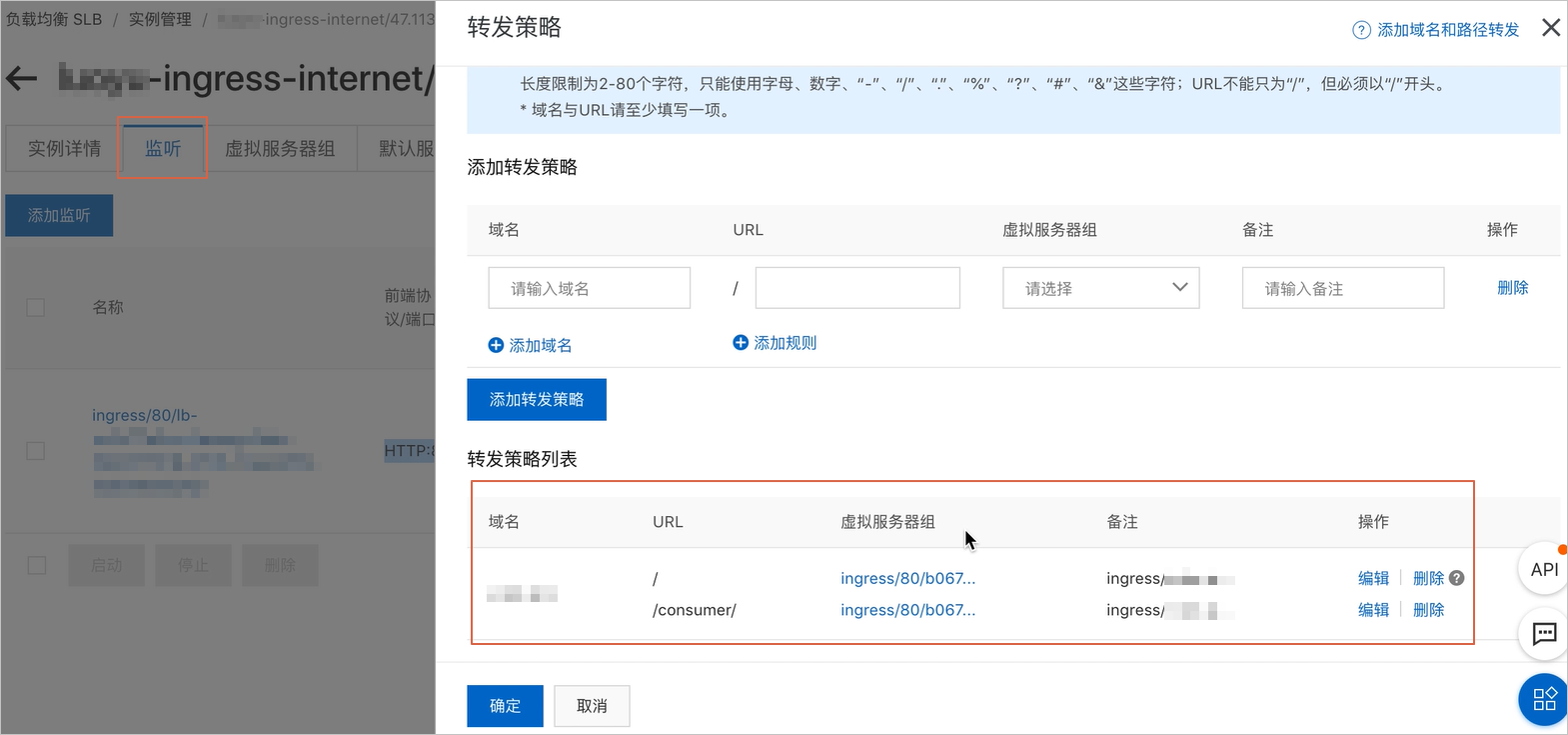This screenshot has width=1568, height=735.
Task: Click the 负载均衡 SLB breadcrumb
Action: click(54, 19)
